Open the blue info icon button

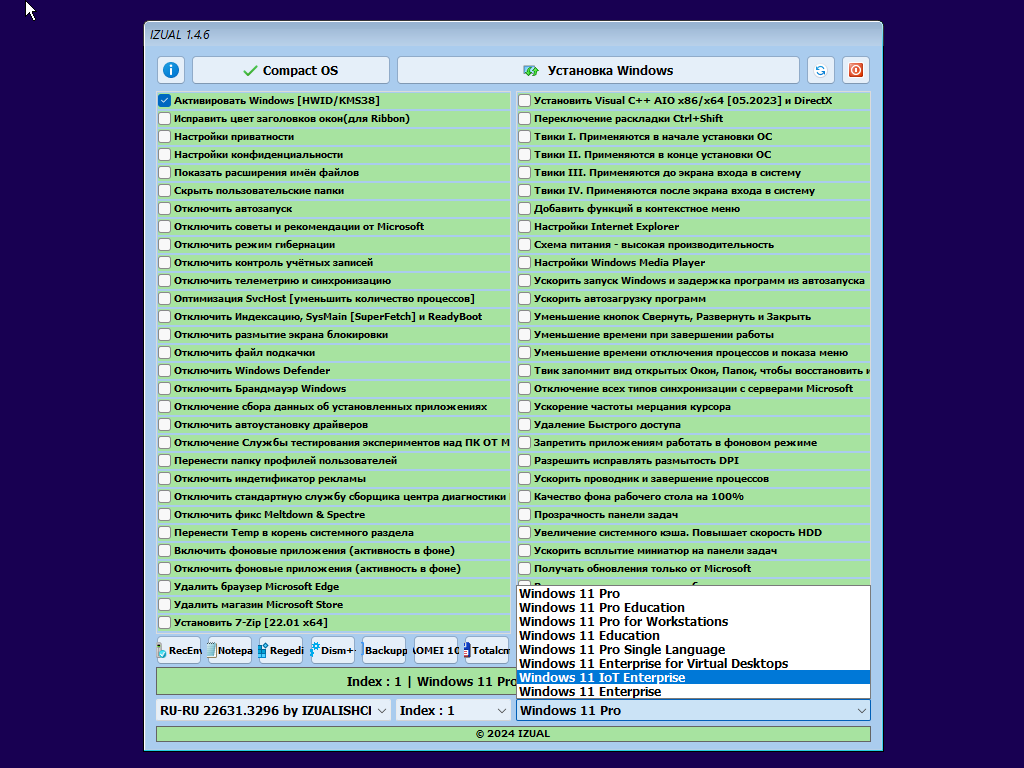(171, 70)
